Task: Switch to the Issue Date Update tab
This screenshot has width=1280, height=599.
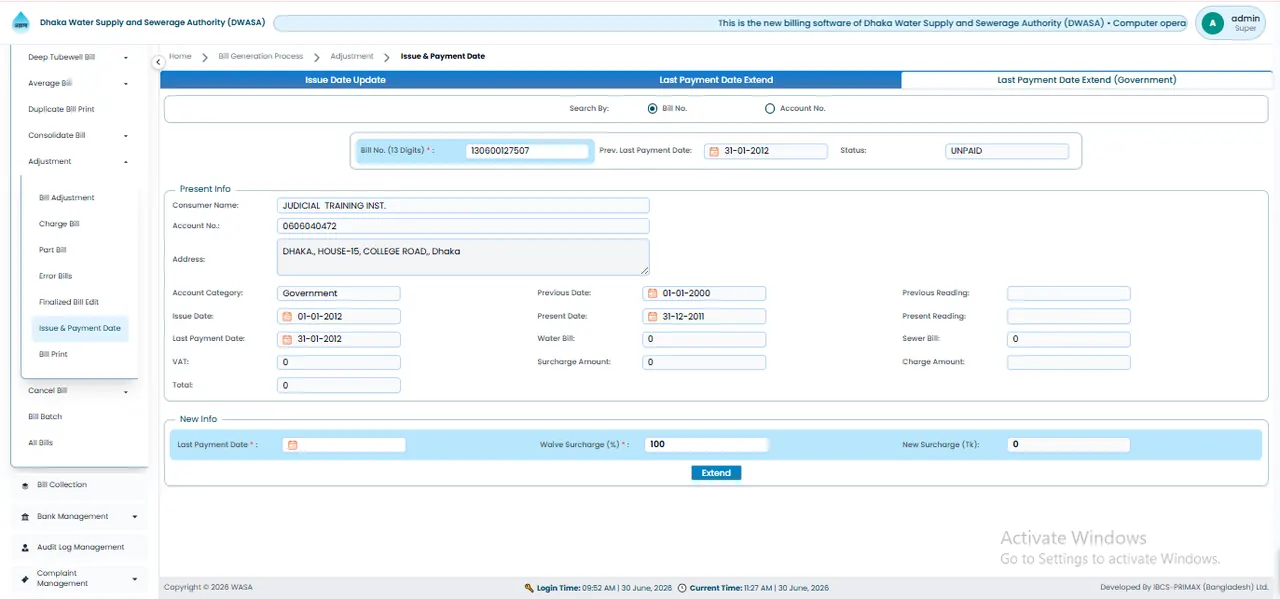Action: [345, 80]
